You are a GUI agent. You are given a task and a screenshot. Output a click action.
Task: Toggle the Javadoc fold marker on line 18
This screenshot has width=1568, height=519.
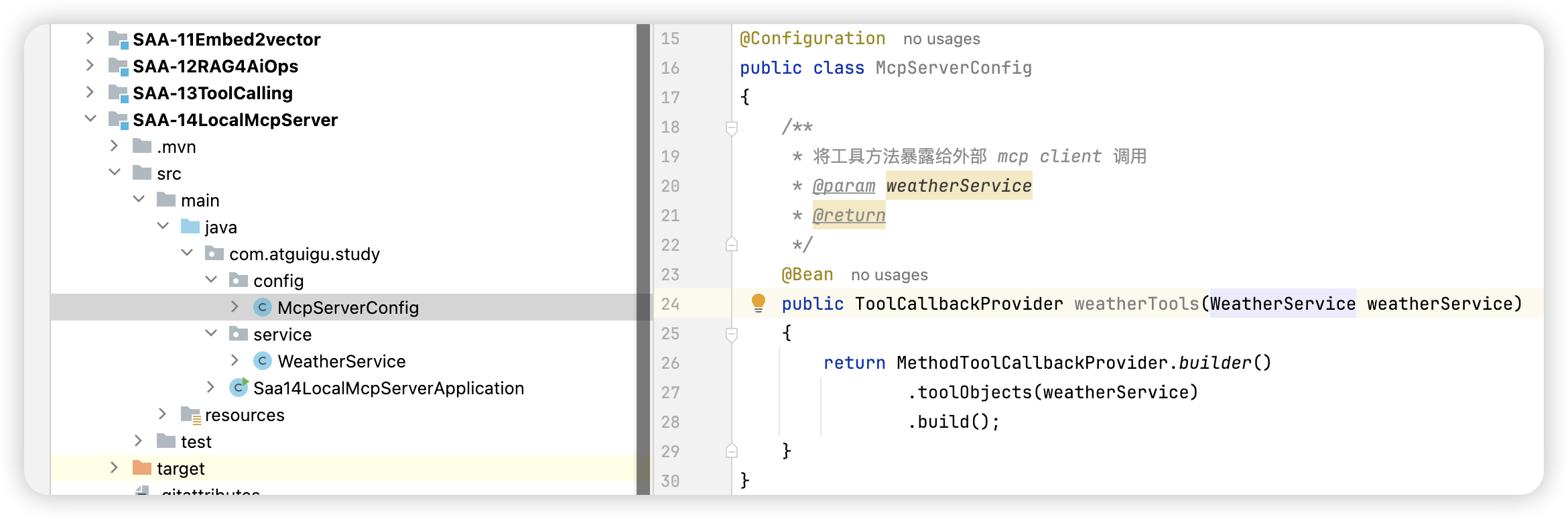[732, 127]
